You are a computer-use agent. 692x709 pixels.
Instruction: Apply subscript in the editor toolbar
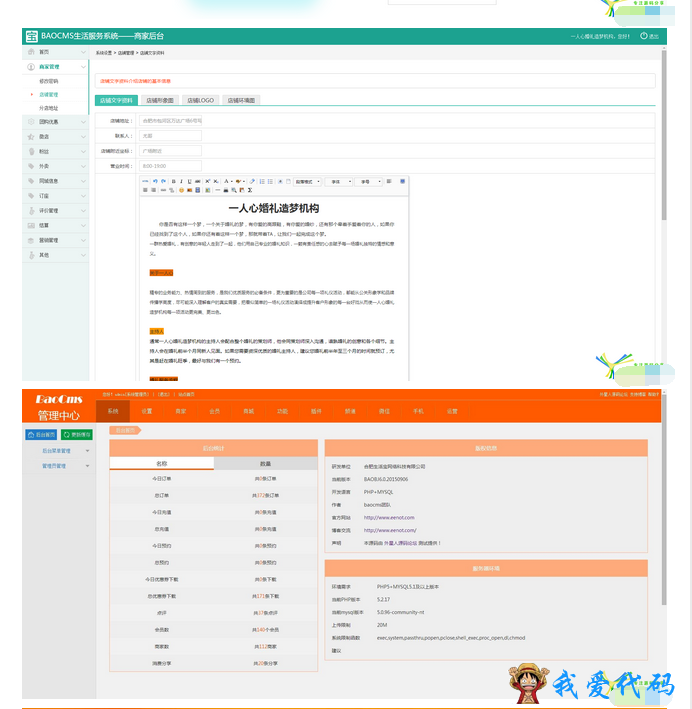click(216, 181)
